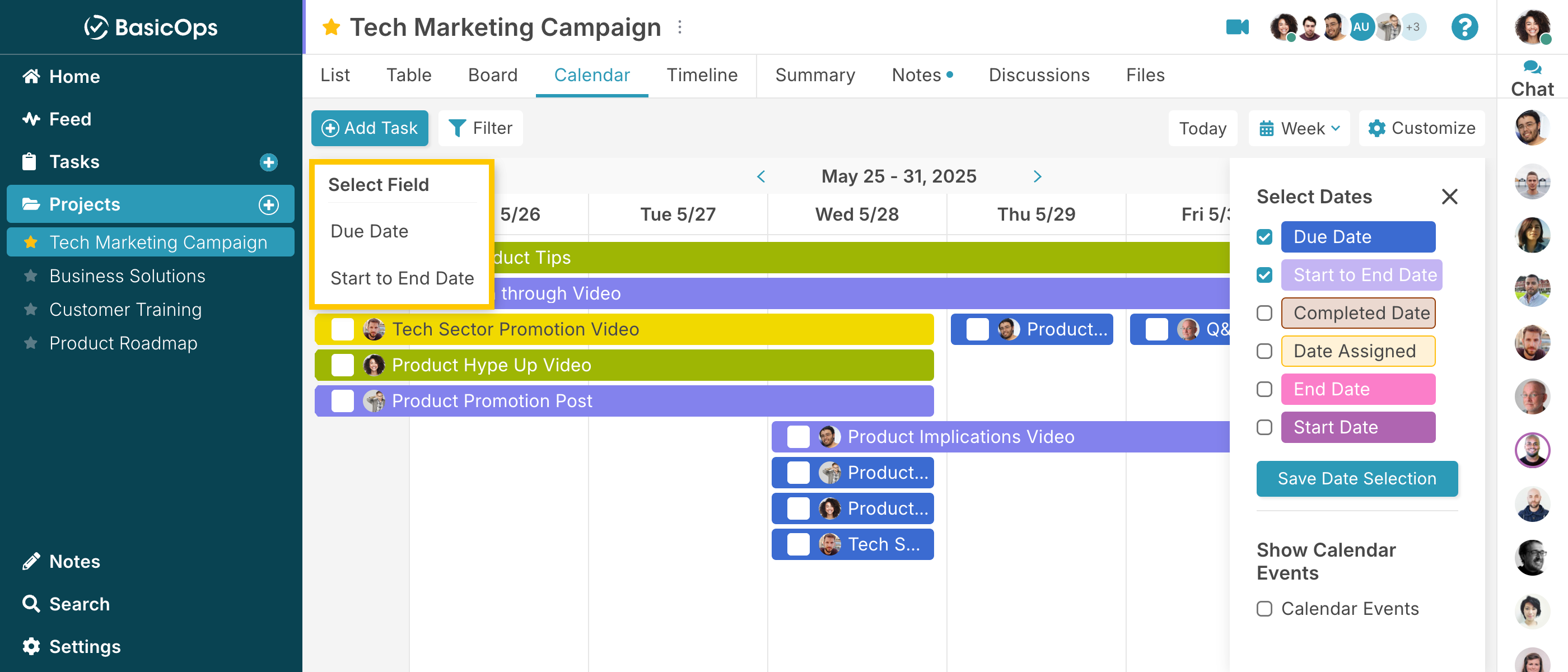Viewport: 1568px width, 672px height.
Task: Enable the Calendar Events checkbox
Action: coord(1264,609)
